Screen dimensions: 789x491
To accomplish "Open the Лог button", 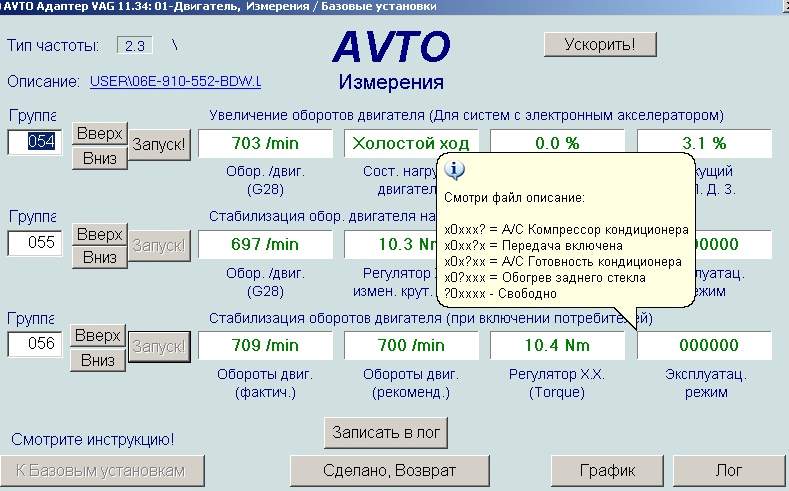I will 729,471.
